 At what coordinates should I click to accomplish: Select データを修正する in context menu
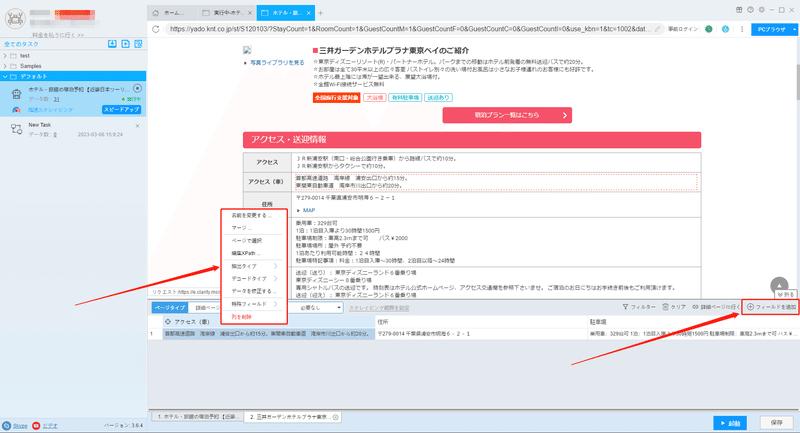point(253,291)
